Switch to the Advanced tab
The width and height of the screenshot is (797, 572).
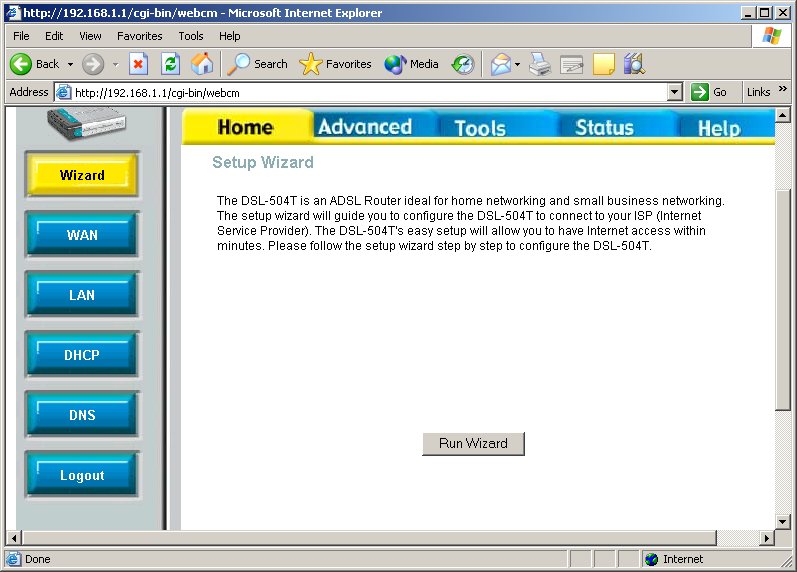click(365, 127)
